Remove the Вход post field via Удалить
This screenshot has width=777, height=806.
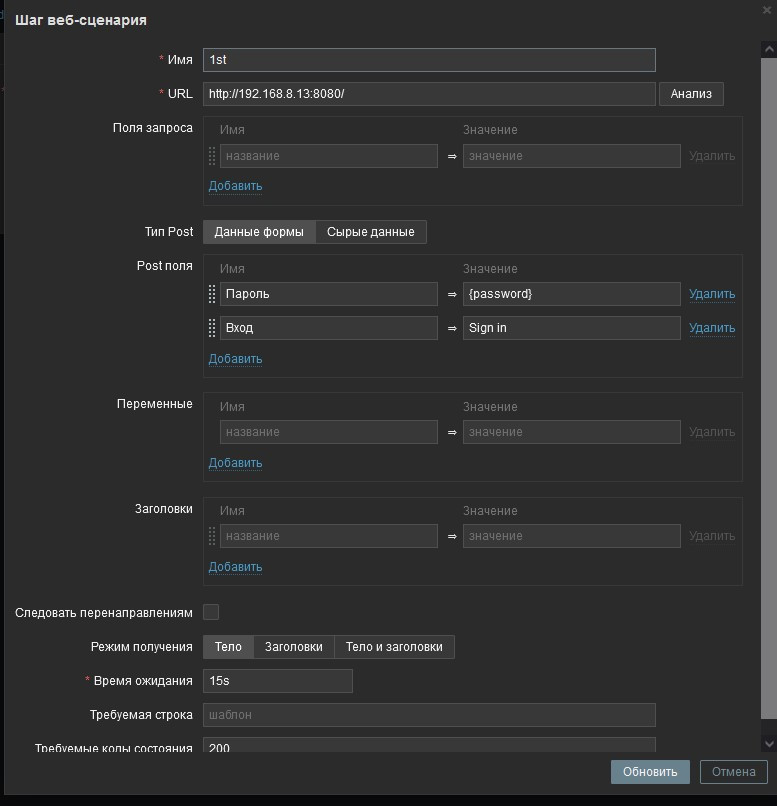coord(712,328)
